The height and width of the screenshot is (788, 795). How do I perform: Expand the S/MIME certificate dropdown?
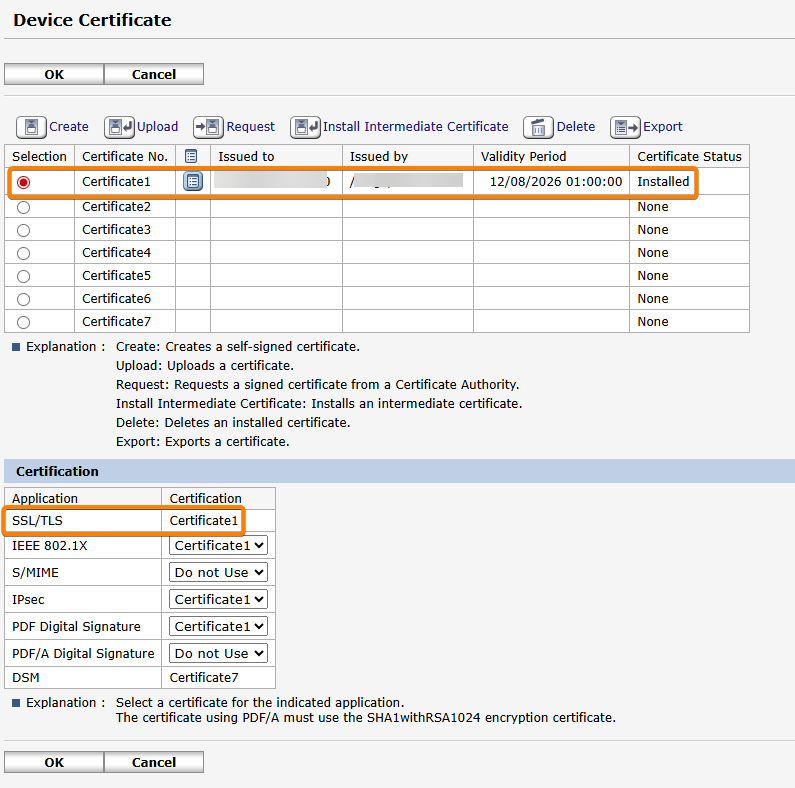tap(219, 573)
